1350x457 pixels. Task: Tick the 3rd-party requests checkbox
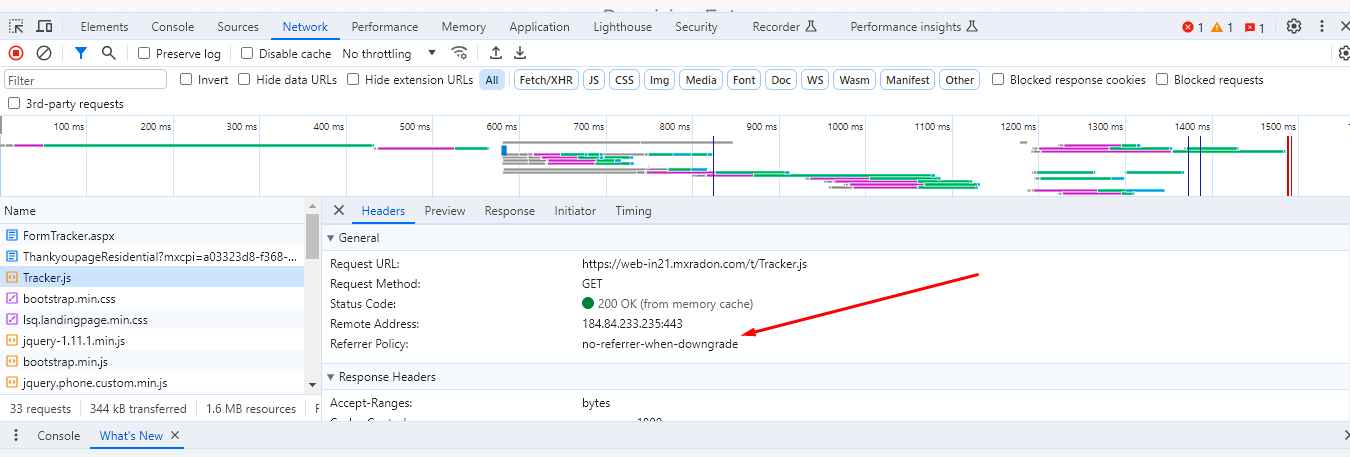(x=14, y=104)
